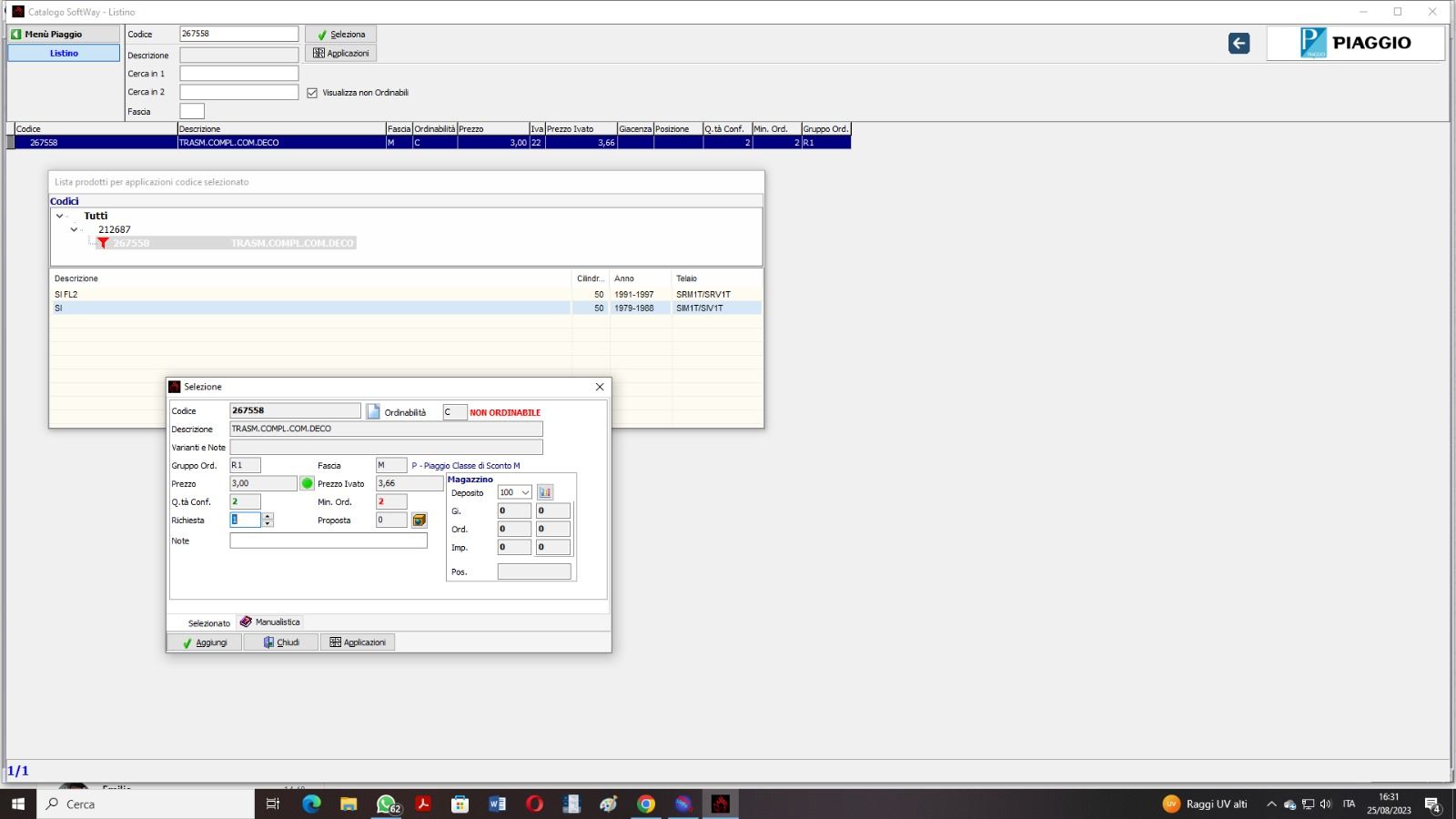This screenshot has width=1456, height=819.
Task: Open the warehouse chart icon beside Deposito
Action: [x=545, y=492]
